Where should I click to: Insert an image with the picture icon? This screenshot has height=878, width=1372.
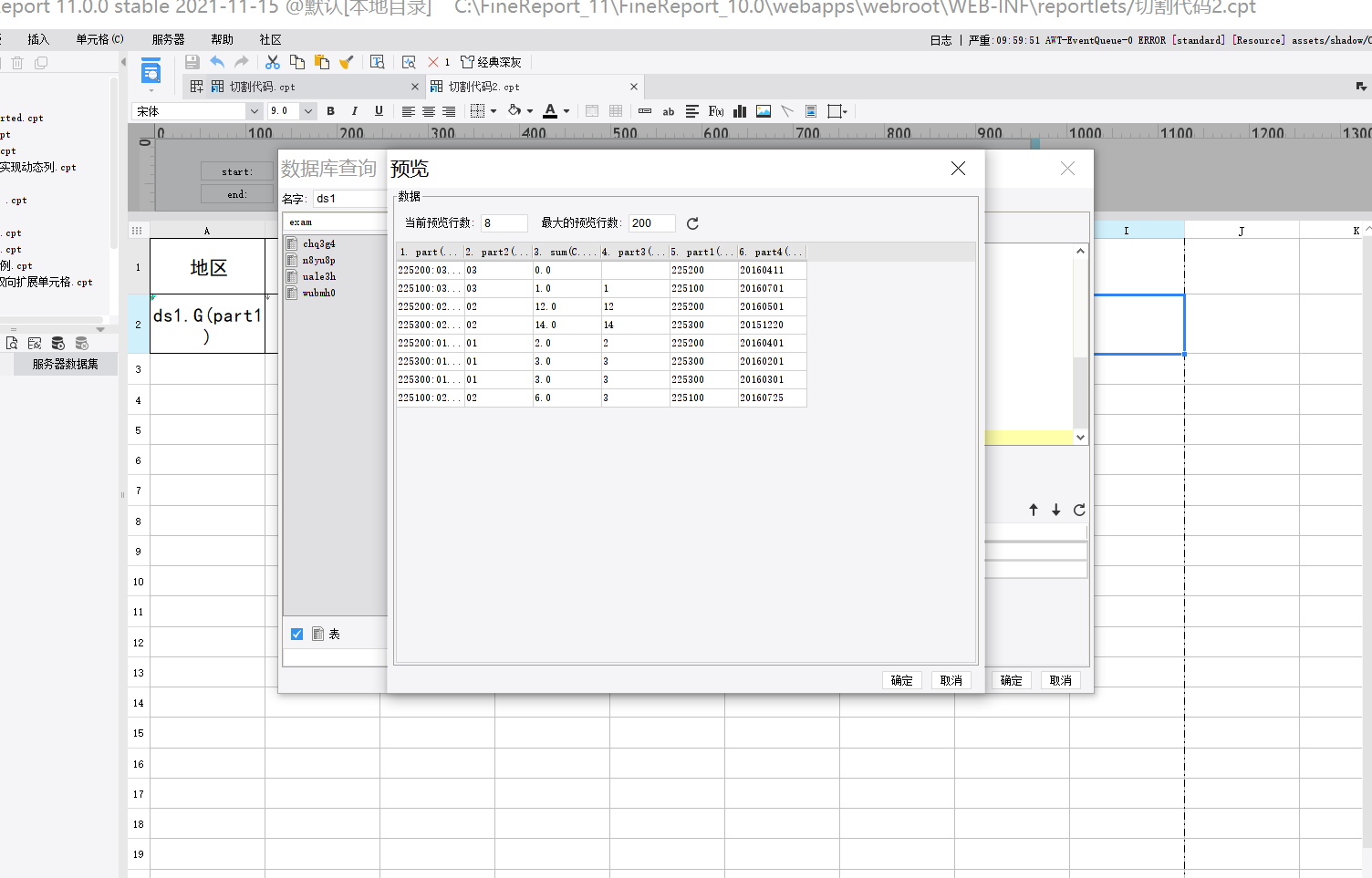764,111
